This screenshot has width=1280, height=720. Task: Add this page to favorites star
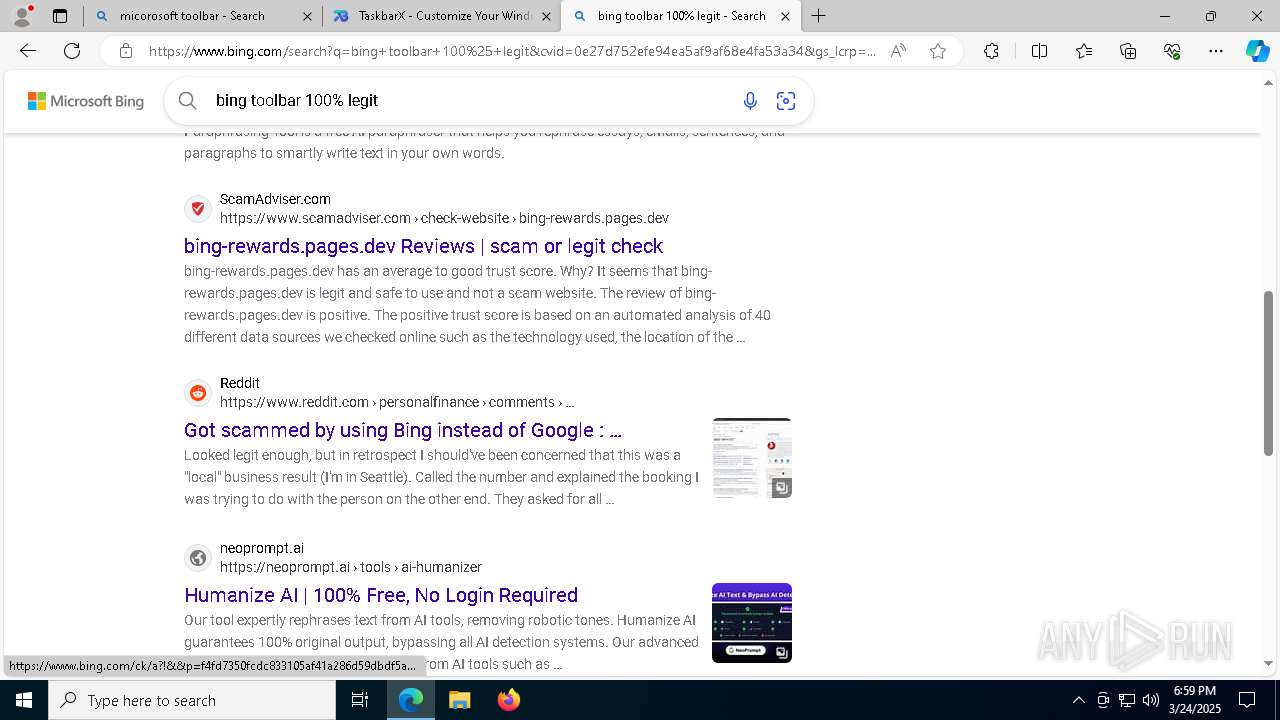click(938, 51)
